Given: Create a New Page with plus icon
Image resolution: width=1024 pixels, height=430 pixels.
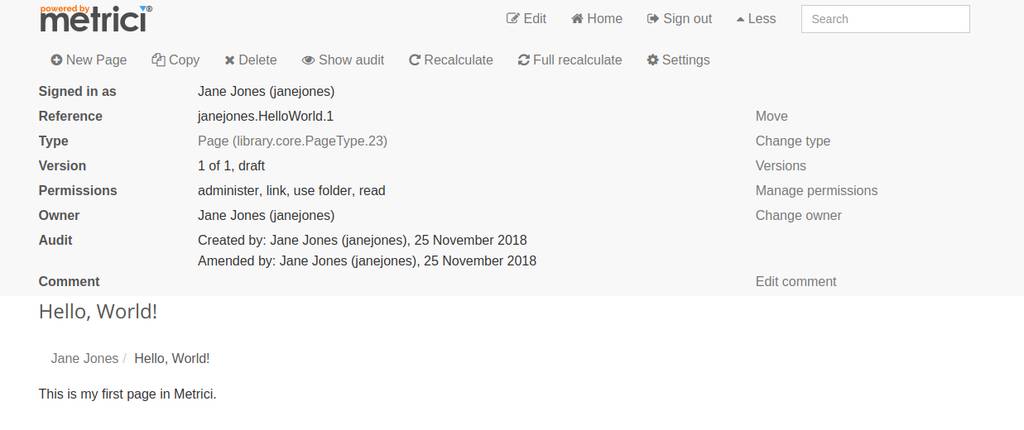Looking at the screenshot, I should pyautogui.click(x=57, y=60).
